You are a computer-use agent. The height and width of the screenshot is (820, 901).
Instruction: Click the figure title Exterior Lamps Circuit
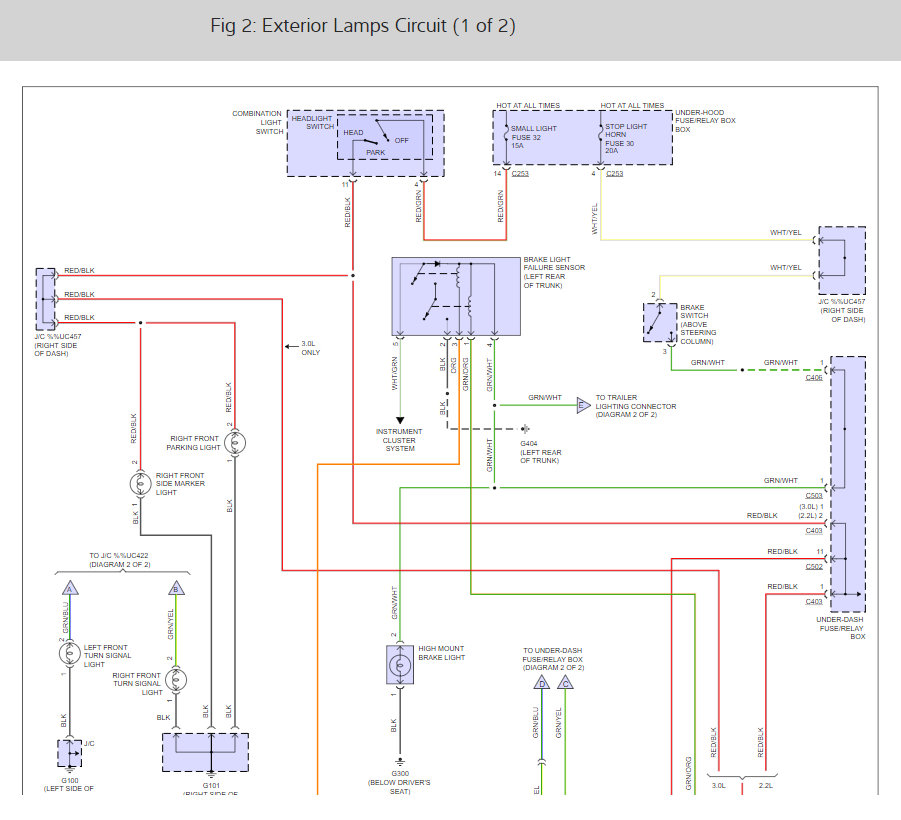[363, 25]
